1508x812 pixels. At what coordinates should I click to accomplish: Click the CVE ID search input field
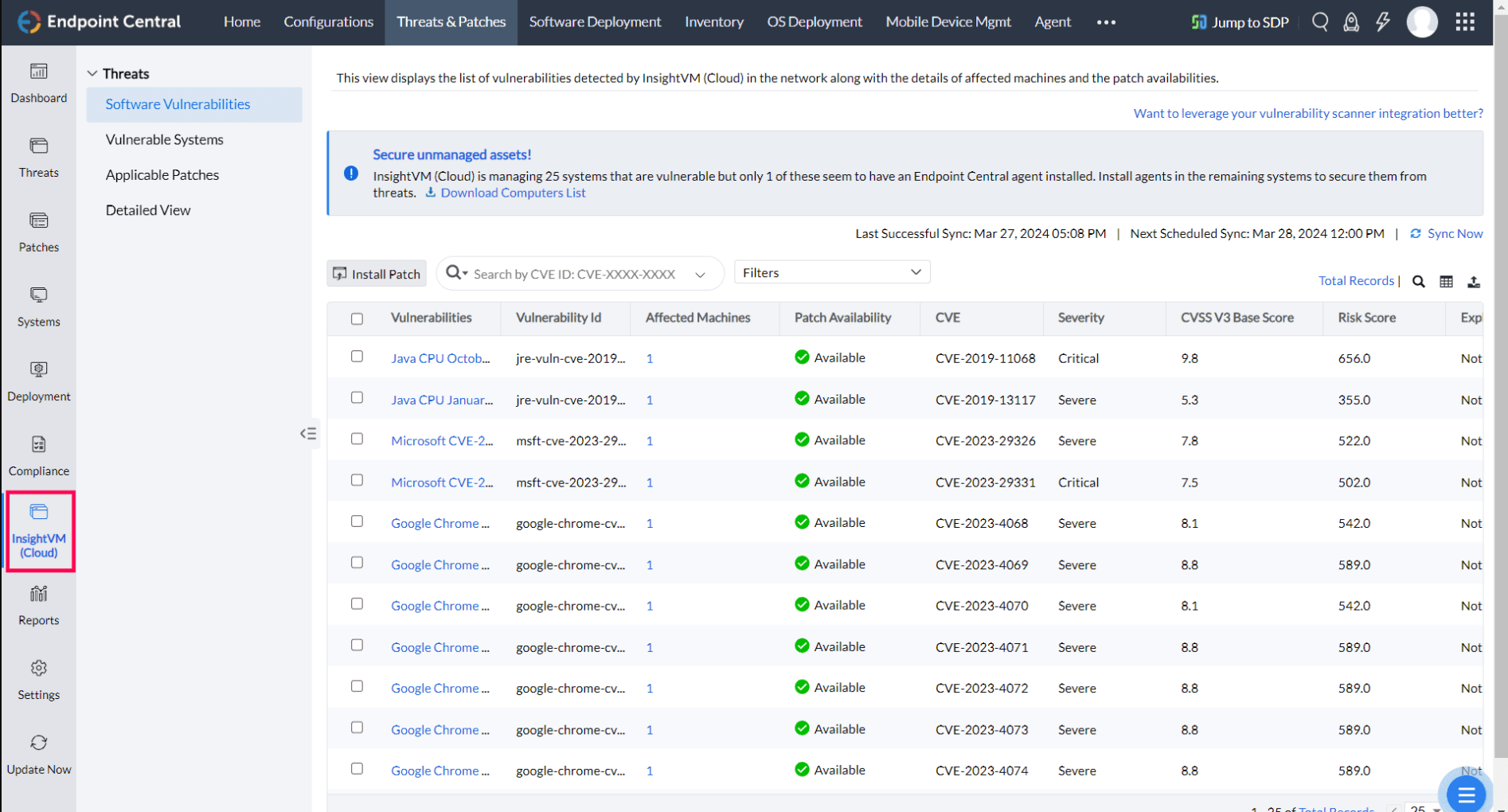(x=575, y=274)
